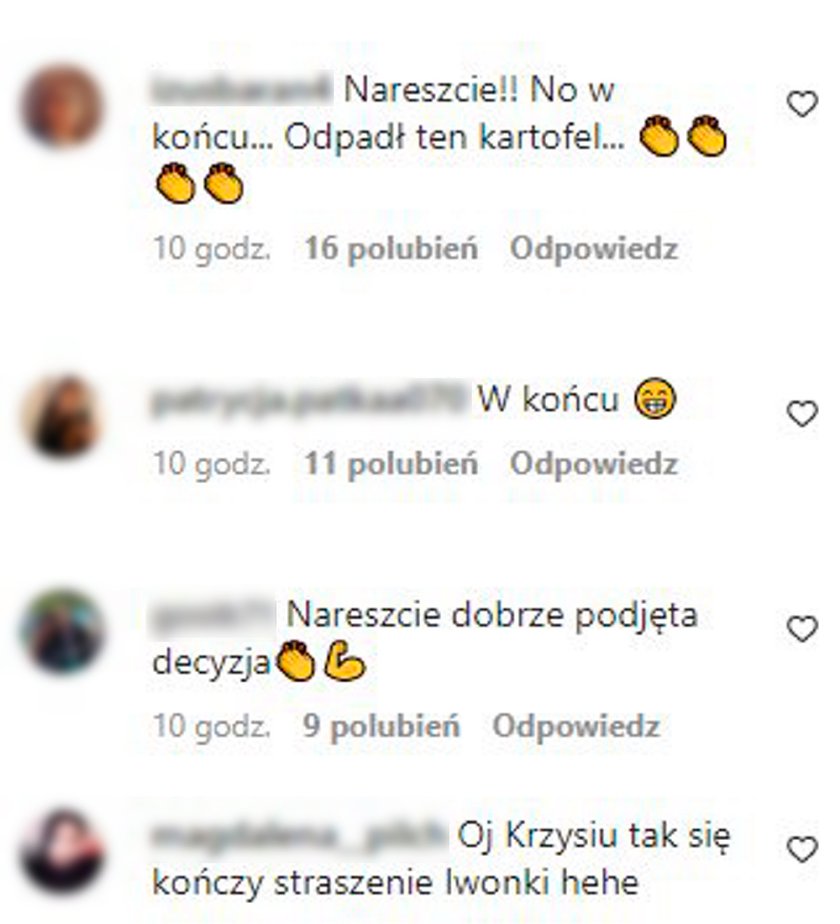Open blurred username before 'Nareszcie!! No w'
Viewport: 840px width, 924px height.
tap(242, 90)
